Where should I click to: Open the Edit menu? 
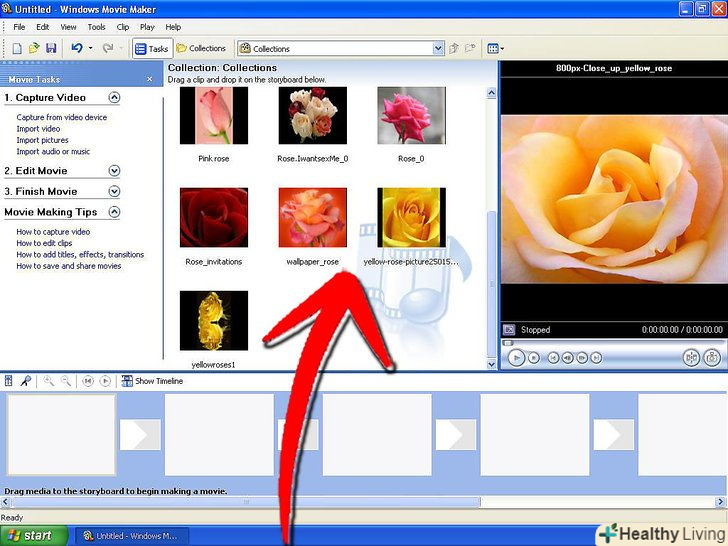[x=43, y=27]
